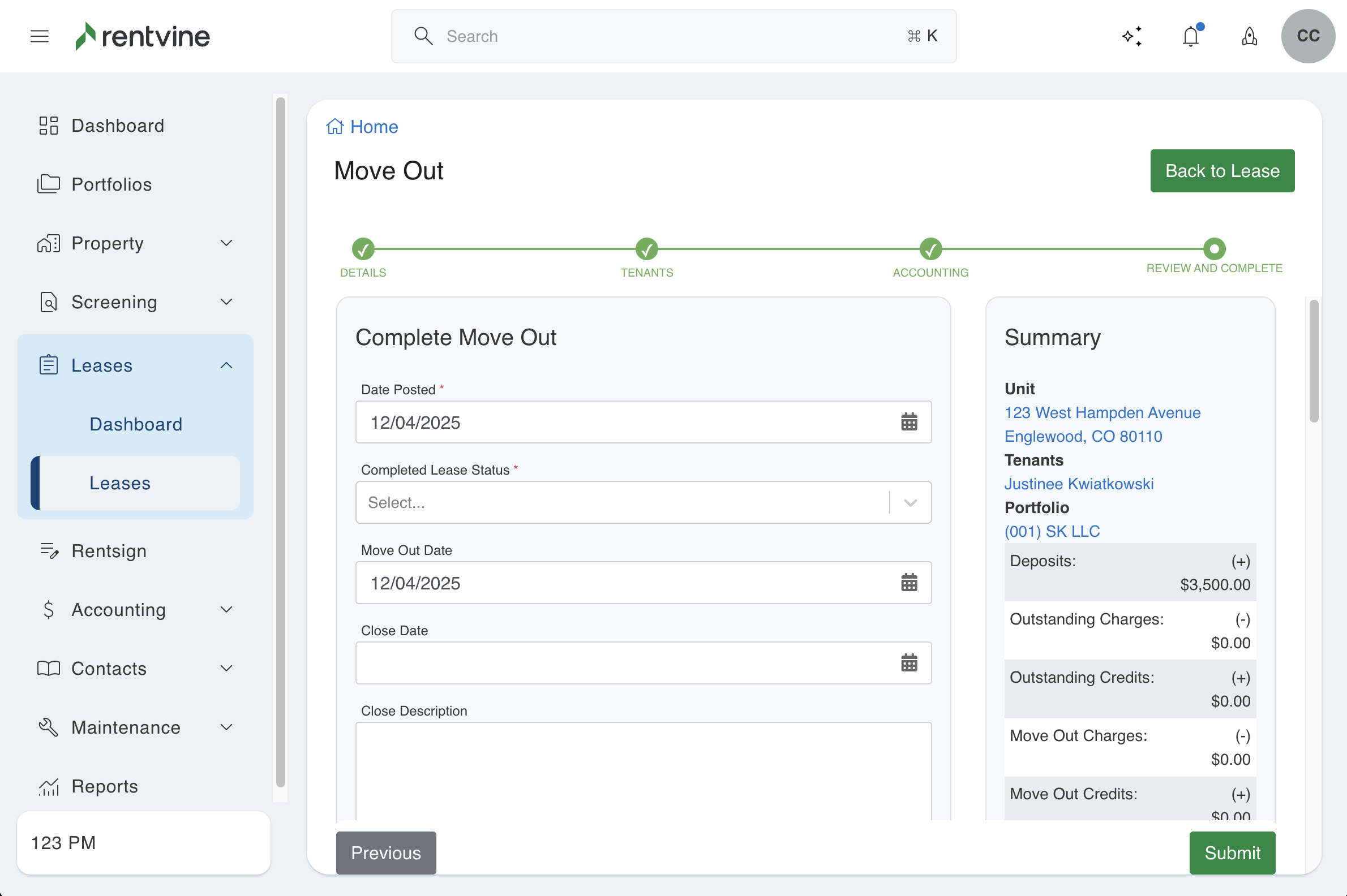Click the AI sparkle icon
Screen dimensions: 1347x896
tap(1132, 36)
